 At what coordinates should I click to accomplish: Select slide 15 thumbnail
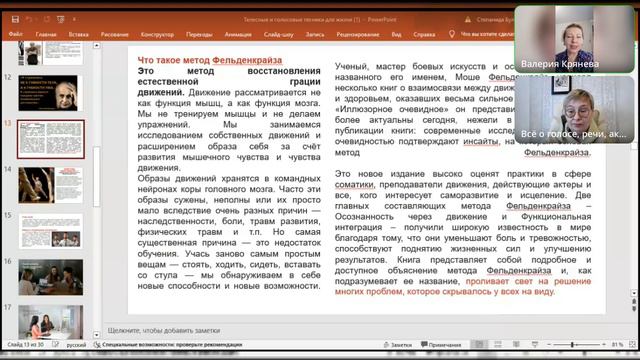pos(51,231)
